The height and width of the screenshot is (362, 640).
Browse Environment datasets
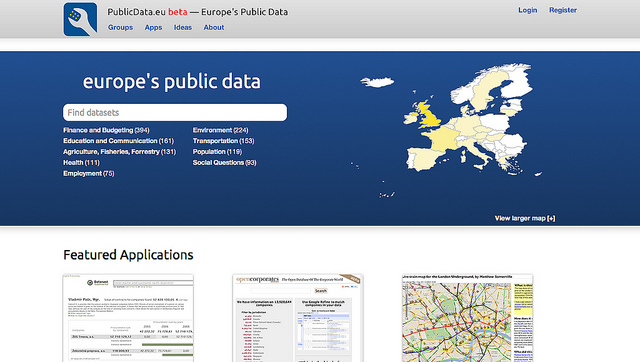(220, 130)
